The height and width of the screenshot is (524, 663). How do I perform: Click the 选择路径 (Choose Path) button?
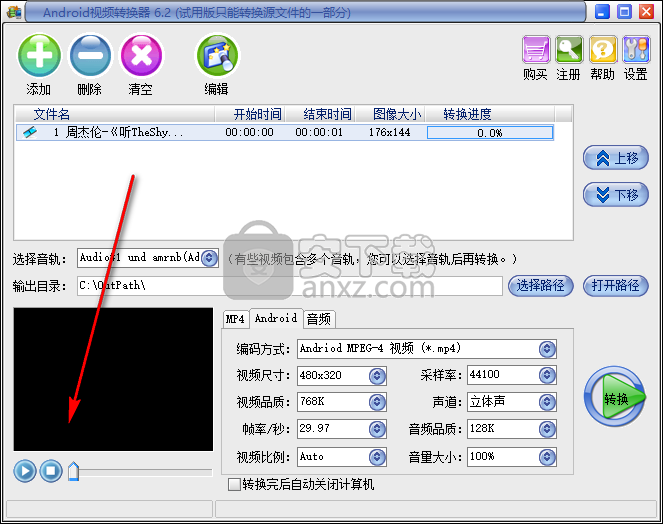tap(540, 285)
